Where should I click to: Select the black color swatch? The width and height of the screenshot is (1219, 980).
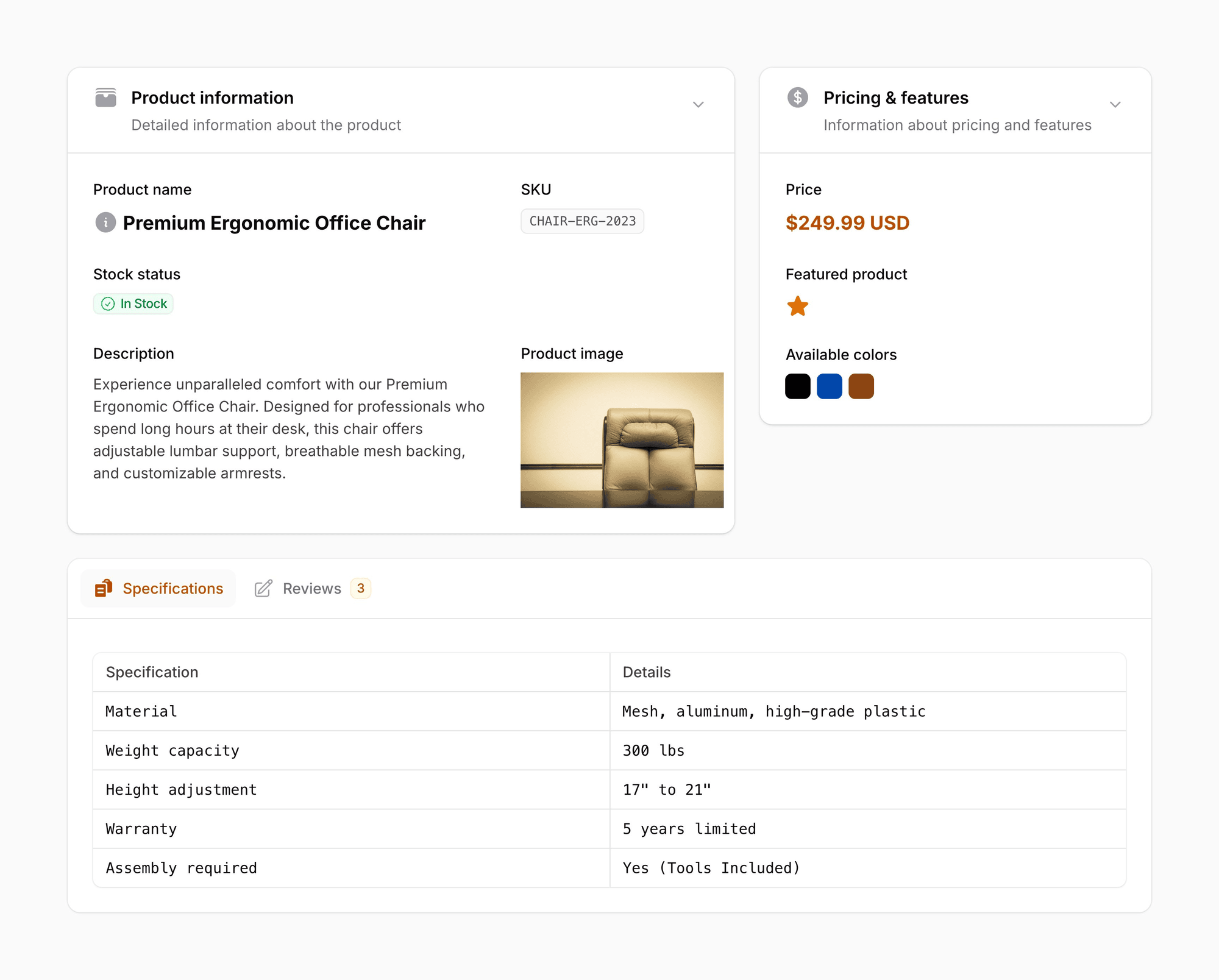coord(797,386)
